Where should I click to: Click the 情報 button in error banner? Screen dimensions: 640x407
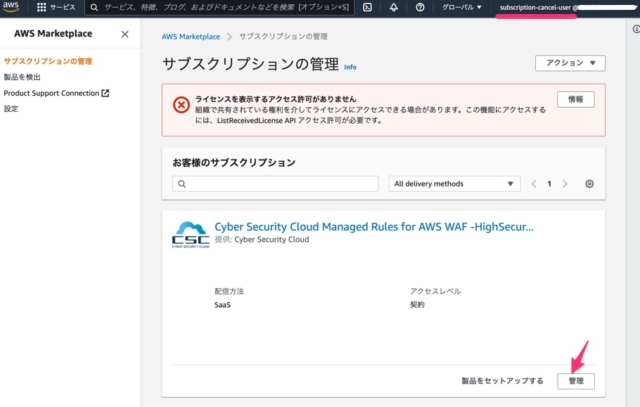pos(576,99)
